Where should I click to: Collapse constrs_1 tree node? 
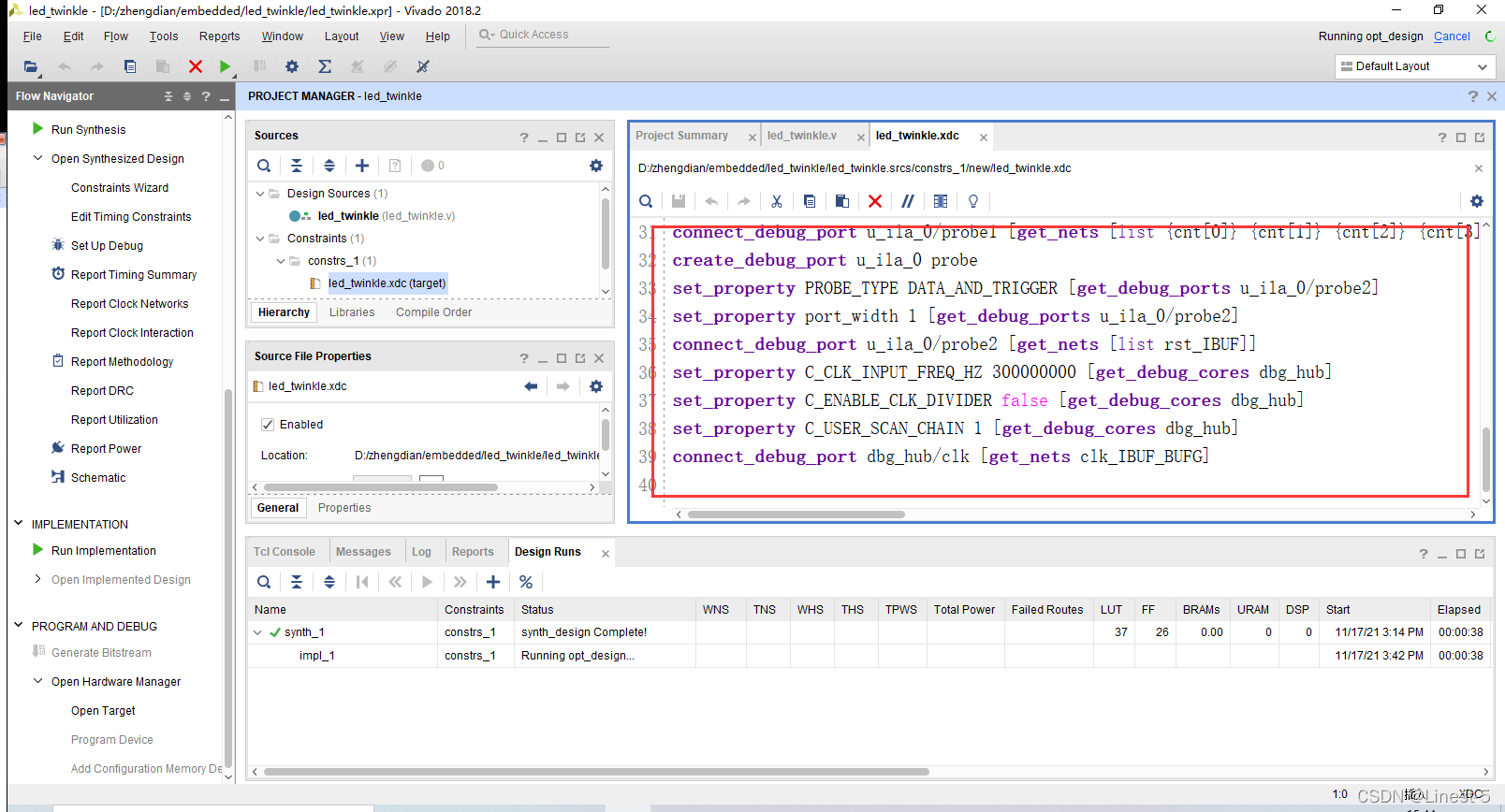tap(281, 261)
